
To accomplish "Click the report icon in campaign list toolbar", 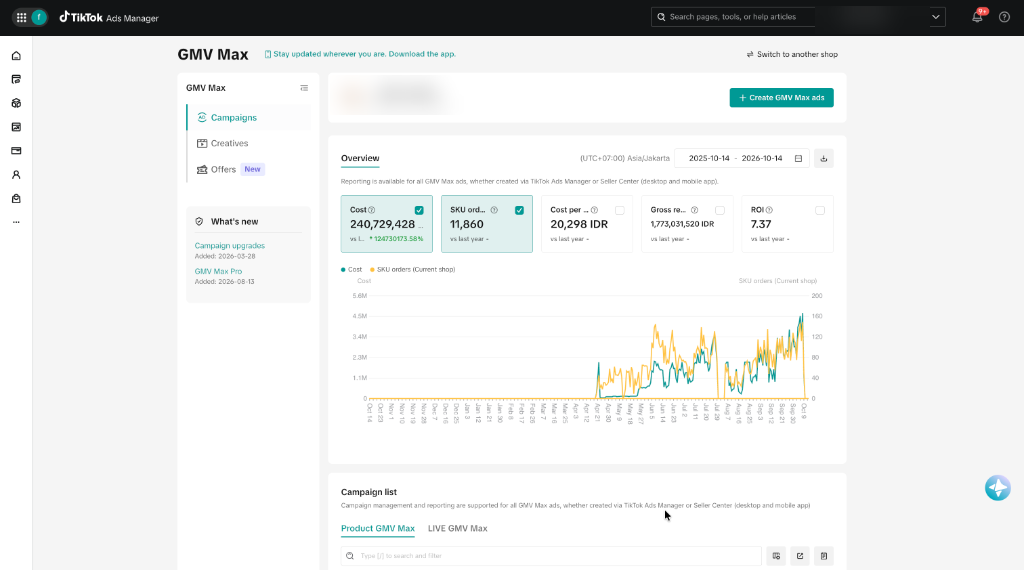I will (824, 556).
